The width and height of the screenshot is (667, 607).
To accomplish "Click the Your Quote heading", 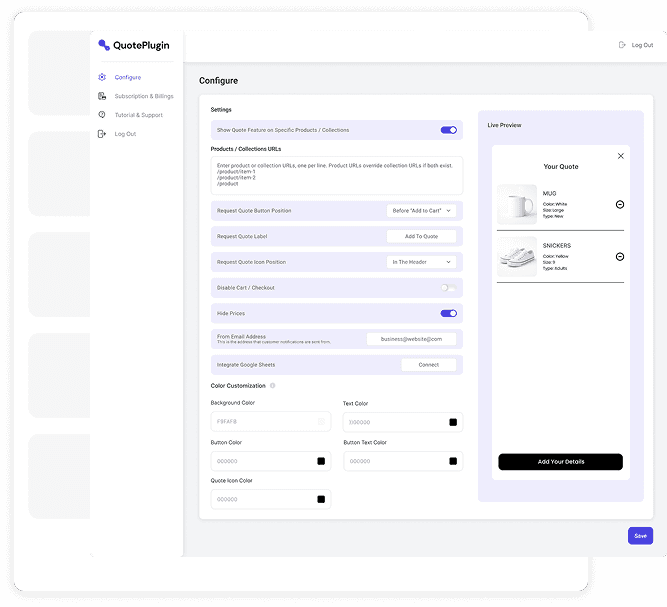I will [x=561, y=167].
